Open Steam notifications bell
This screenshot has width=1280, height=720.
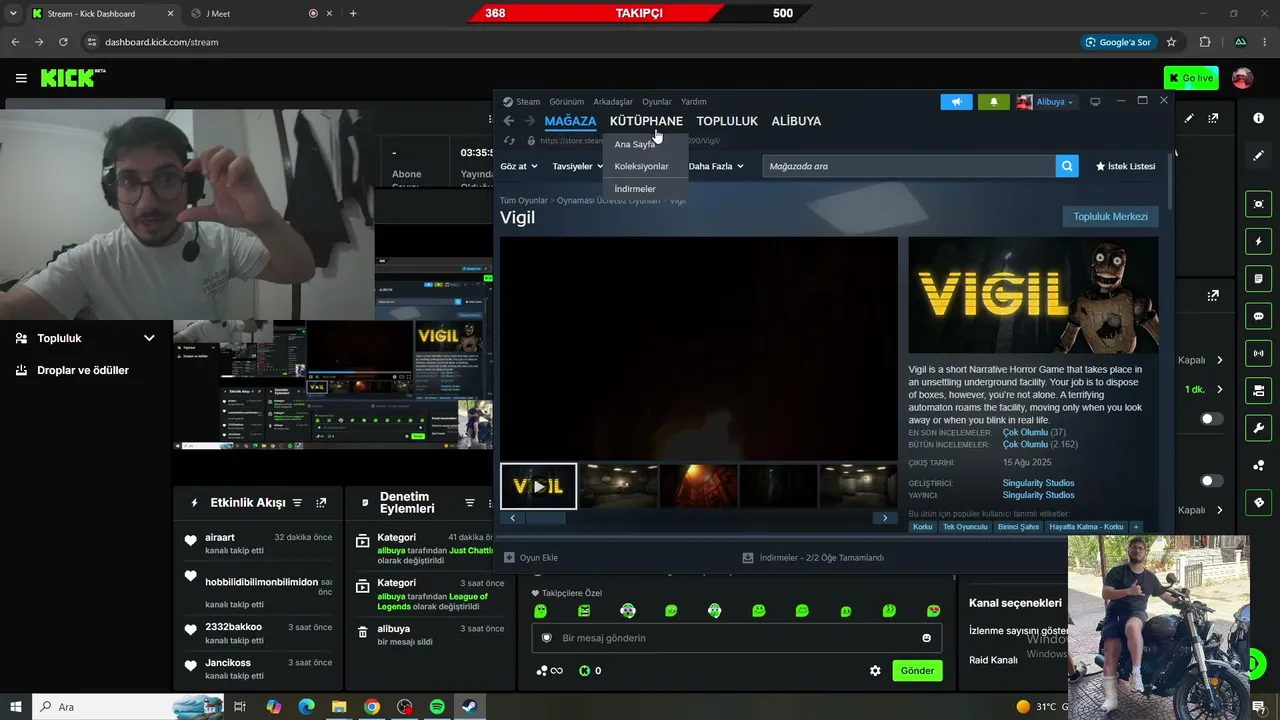(993, 102)
